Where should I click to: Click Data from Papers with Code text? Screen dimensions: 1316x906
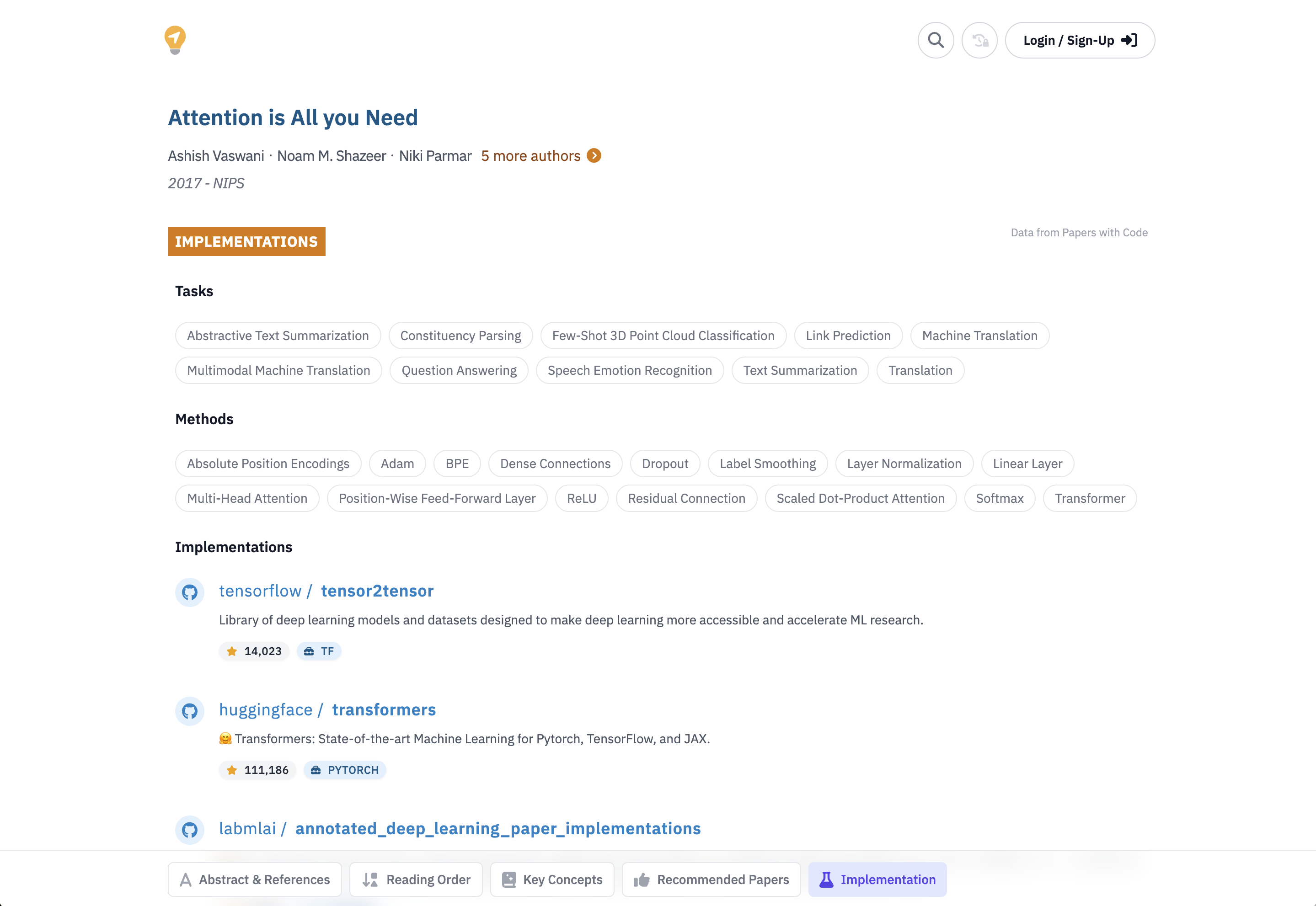pos(1079,233)
